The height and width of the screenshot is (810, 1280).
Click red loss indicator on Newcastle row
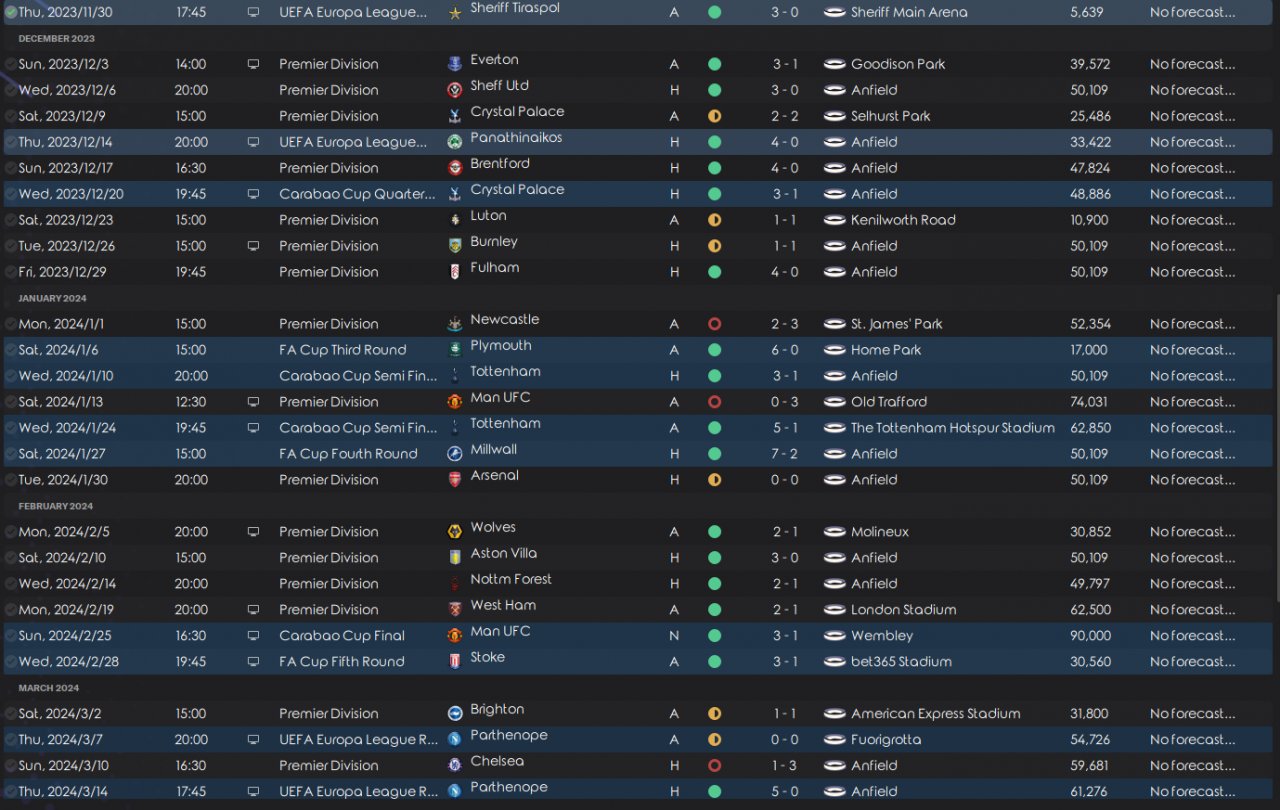714,324
